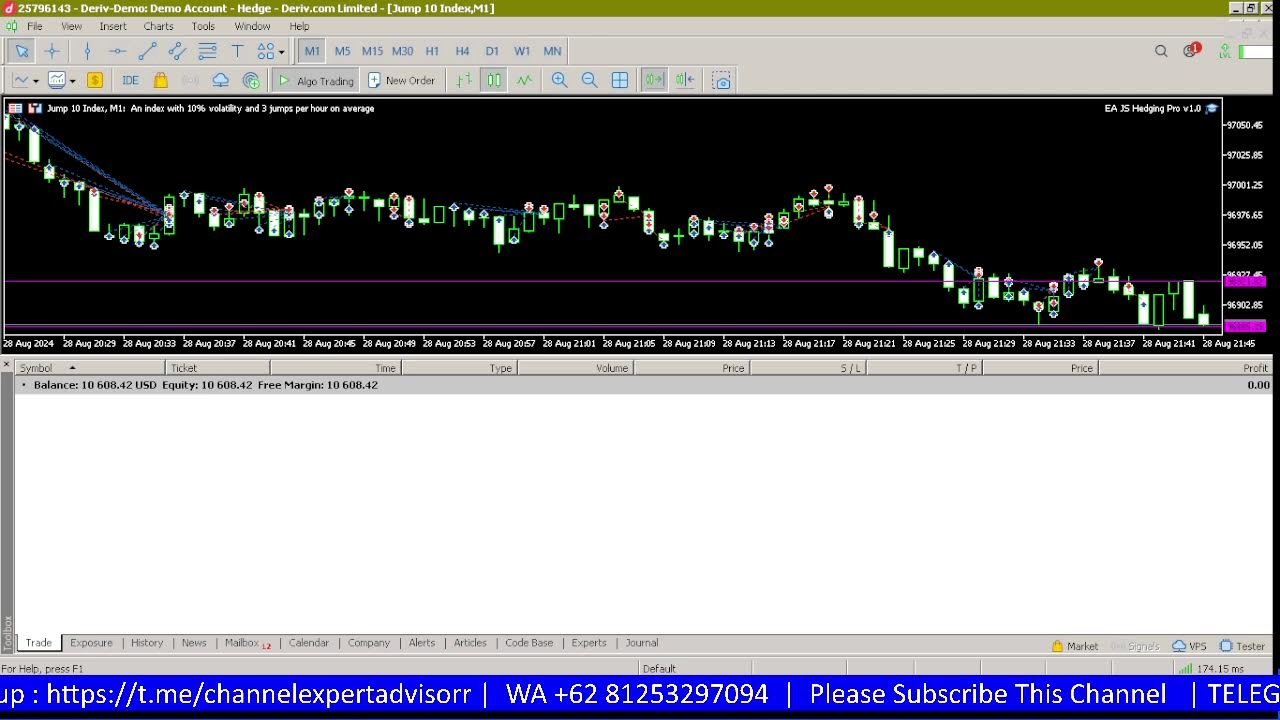Open the File menu

click(34, 26)
